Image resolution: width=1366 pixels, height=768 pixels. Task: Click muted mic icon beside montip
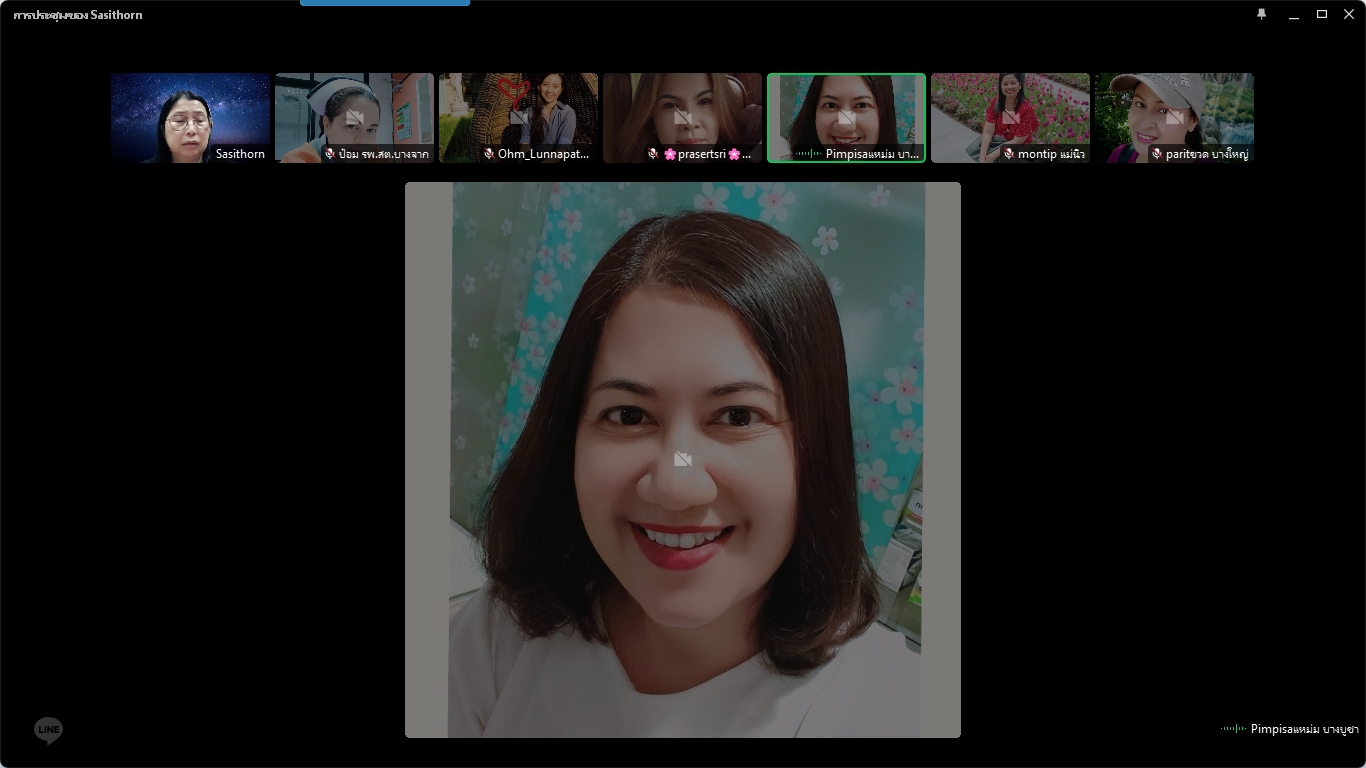click(1009, 154)
